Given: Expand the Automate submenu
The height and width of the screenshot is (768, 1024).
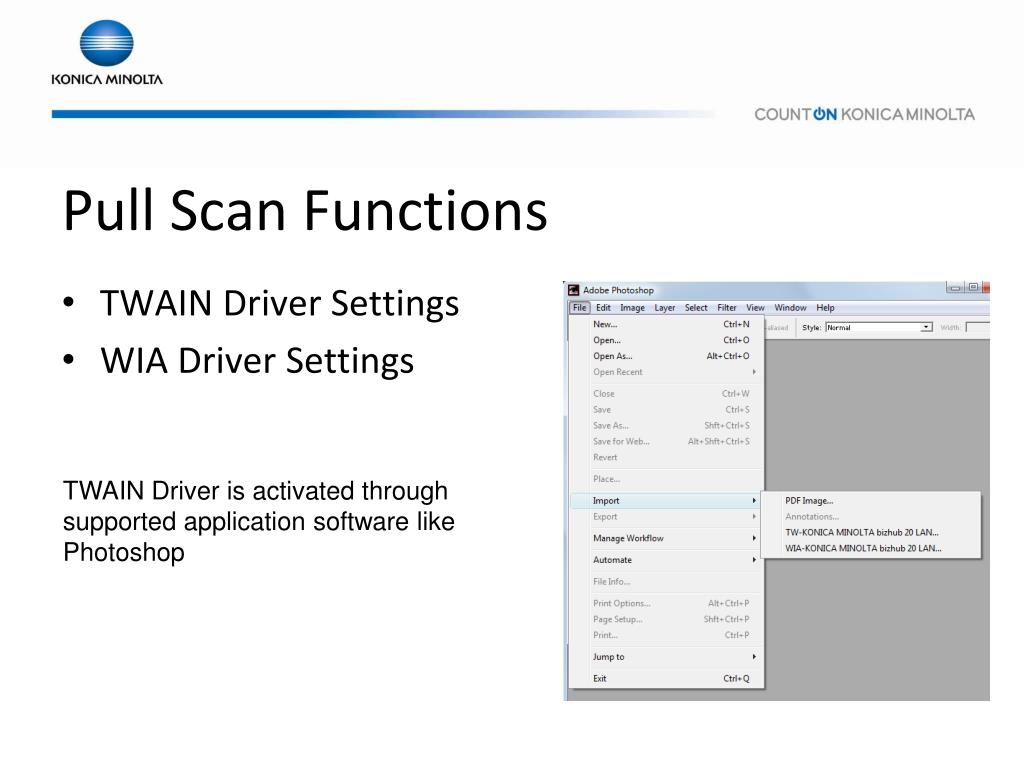Looking at the screenshot, I should pos(667,560).
